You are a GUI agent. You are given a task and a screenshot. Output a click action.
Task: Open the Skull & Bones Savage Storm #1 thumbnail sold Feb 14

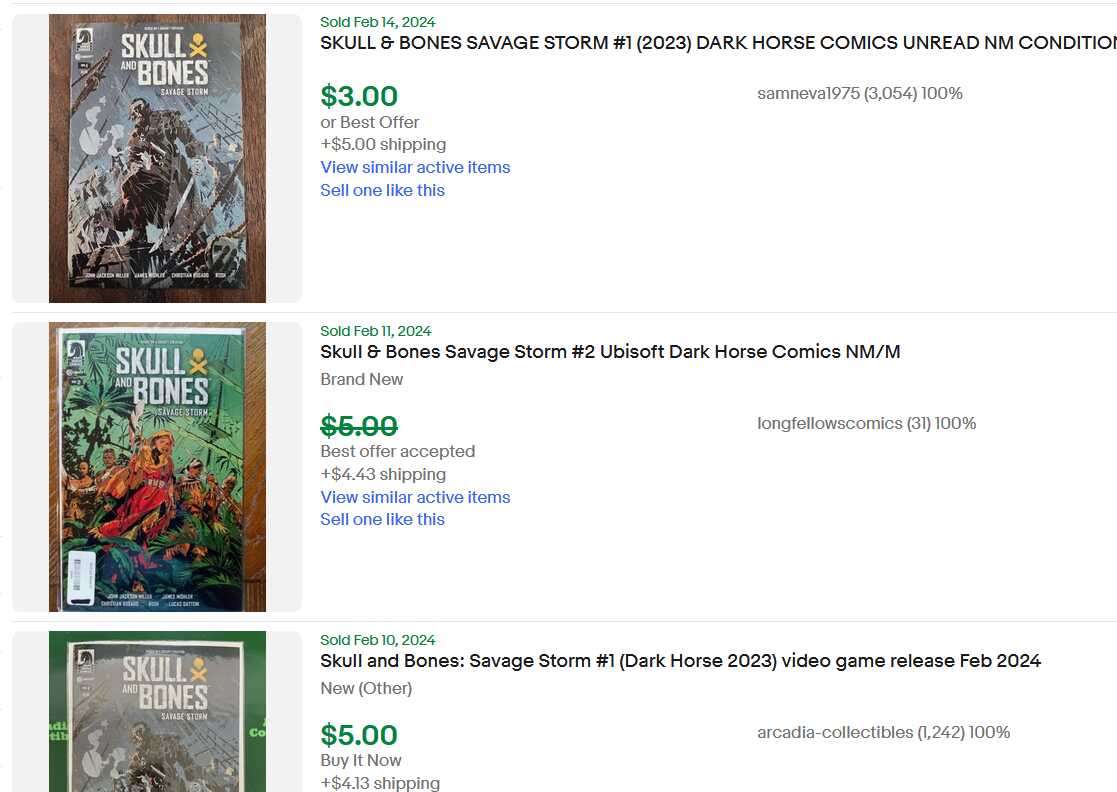click(157, 158)
